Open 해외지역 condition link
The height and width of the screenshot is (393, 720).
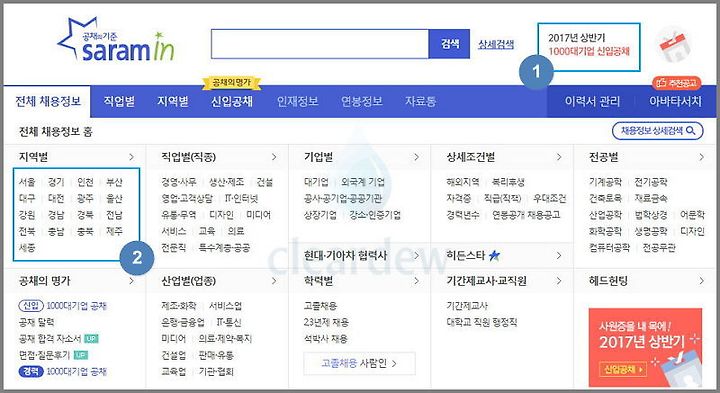click(462, 182)
